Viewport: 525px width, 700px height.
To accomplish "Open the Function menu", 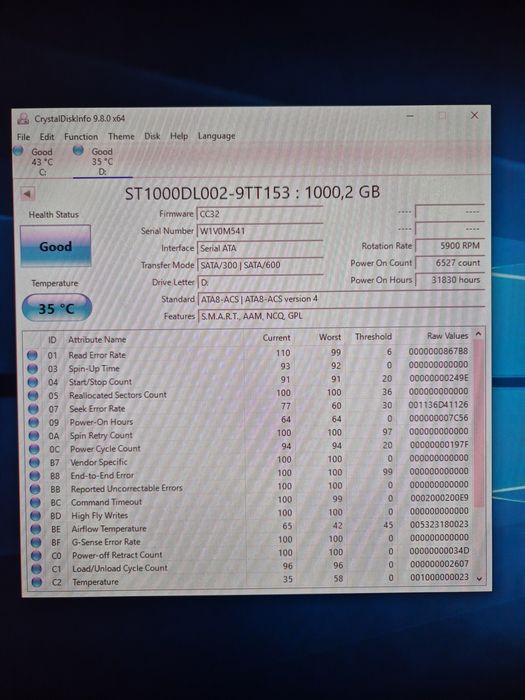I will click(x=81, y=137).
